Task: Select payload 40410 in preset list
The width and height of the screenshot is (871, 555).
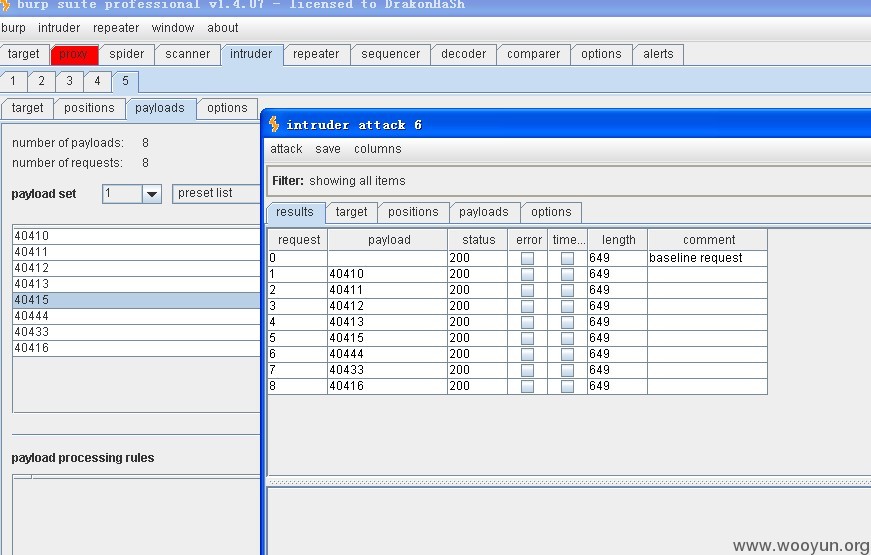Action: tap(136, 236)
